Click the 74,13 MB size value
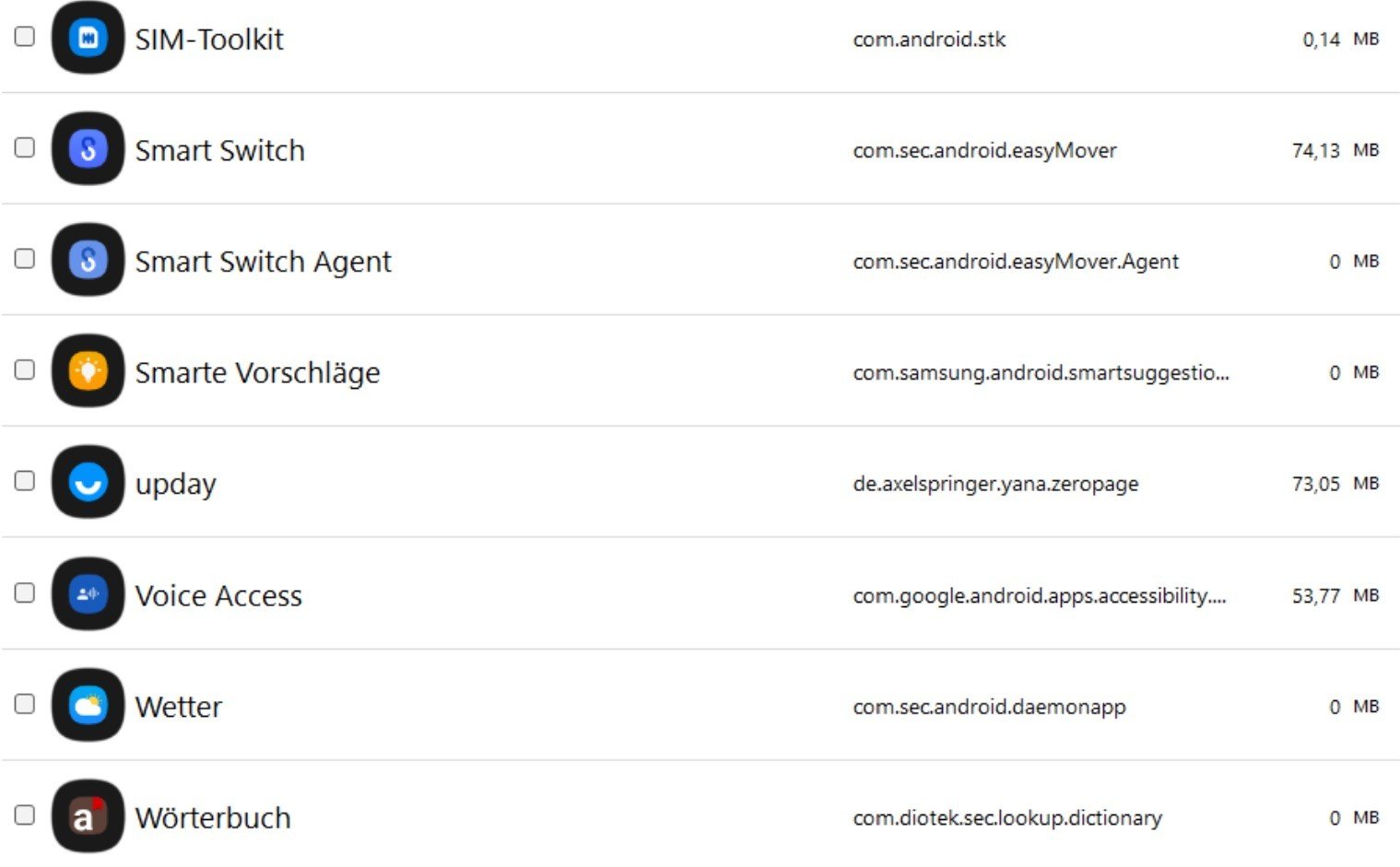 coord(1335,150)
